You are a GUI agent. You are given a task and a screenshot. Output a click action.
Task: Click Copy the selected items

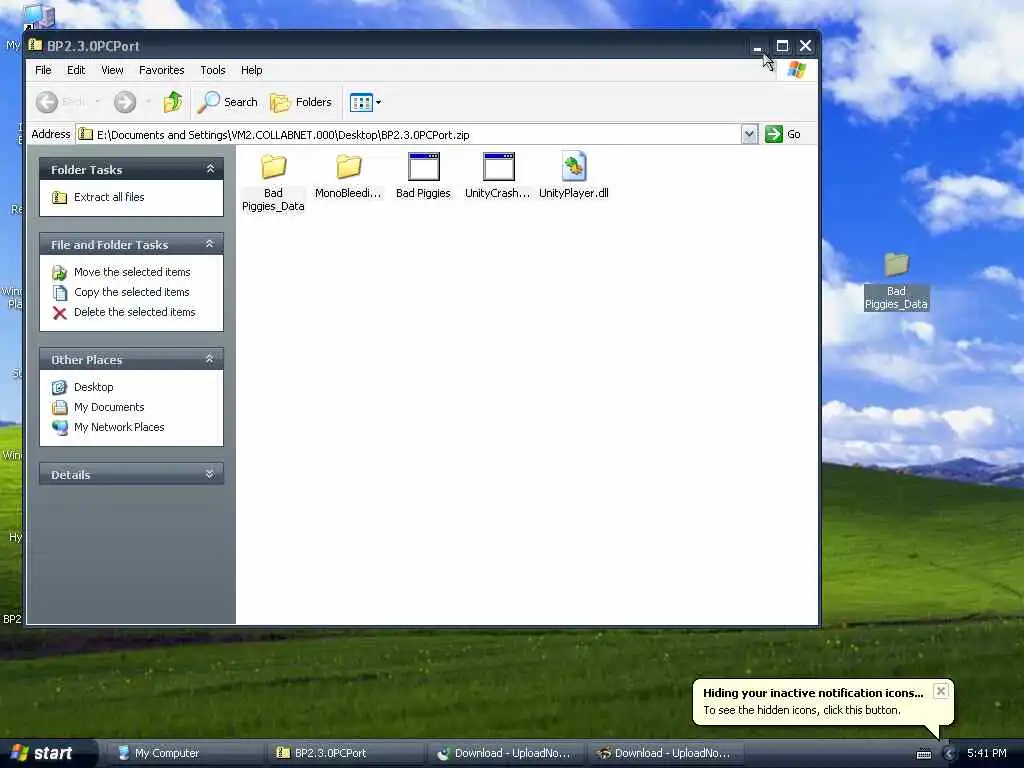(x=121, y=292)
